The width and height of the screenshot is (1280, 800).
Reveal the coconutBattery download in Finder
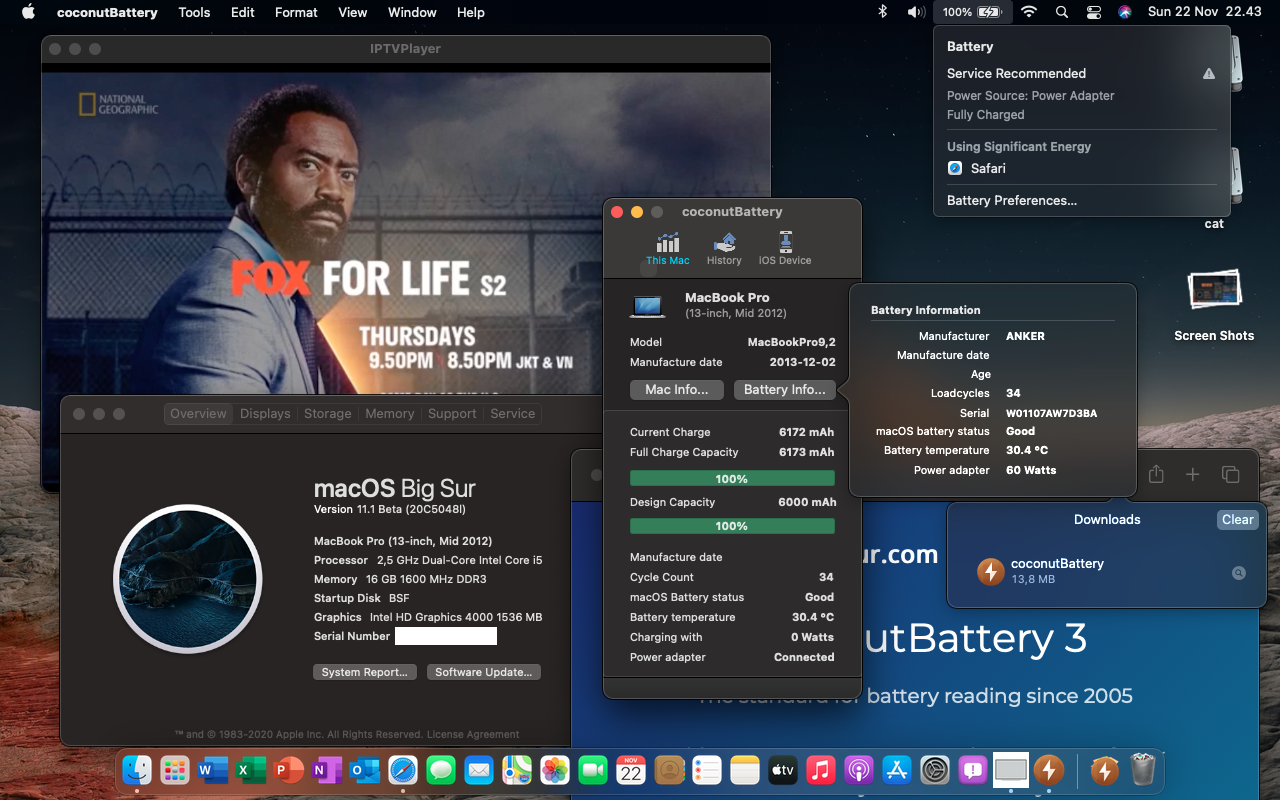point(1238,573)
